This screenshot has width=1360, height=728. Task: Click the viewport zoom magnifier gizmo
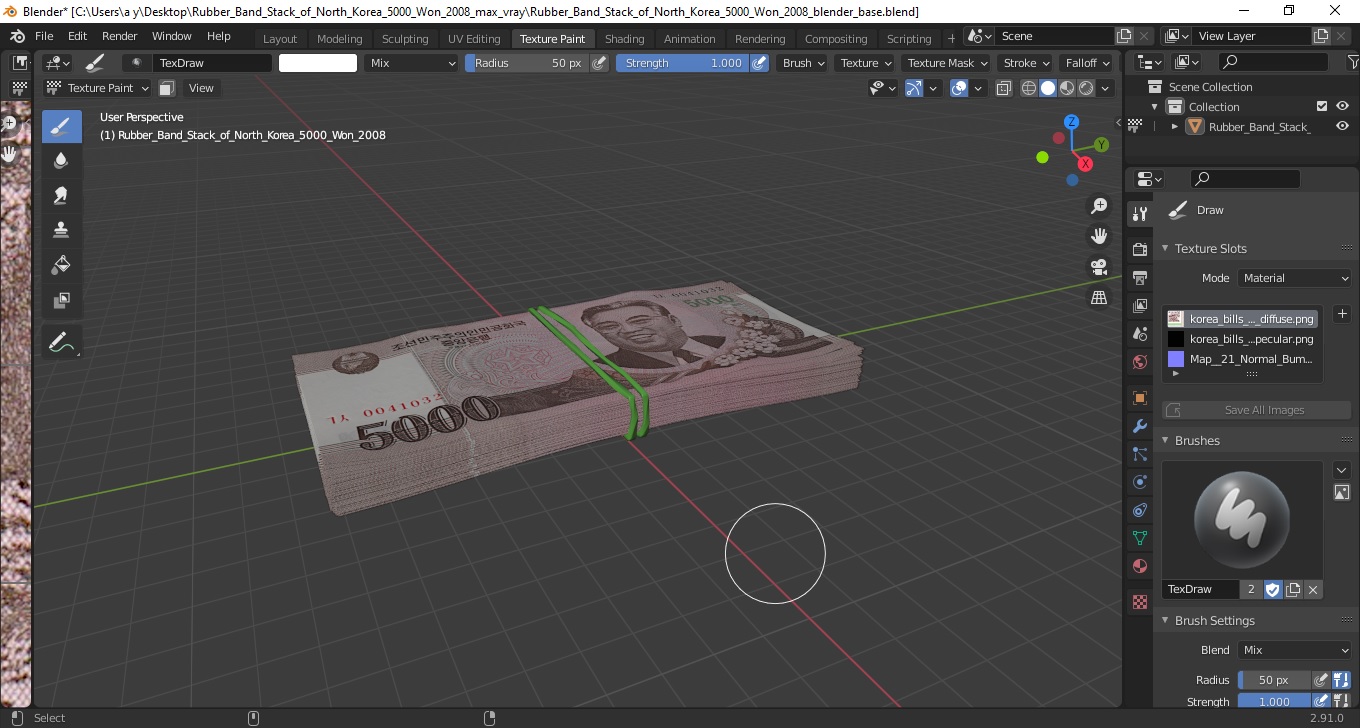[1099, 206]
